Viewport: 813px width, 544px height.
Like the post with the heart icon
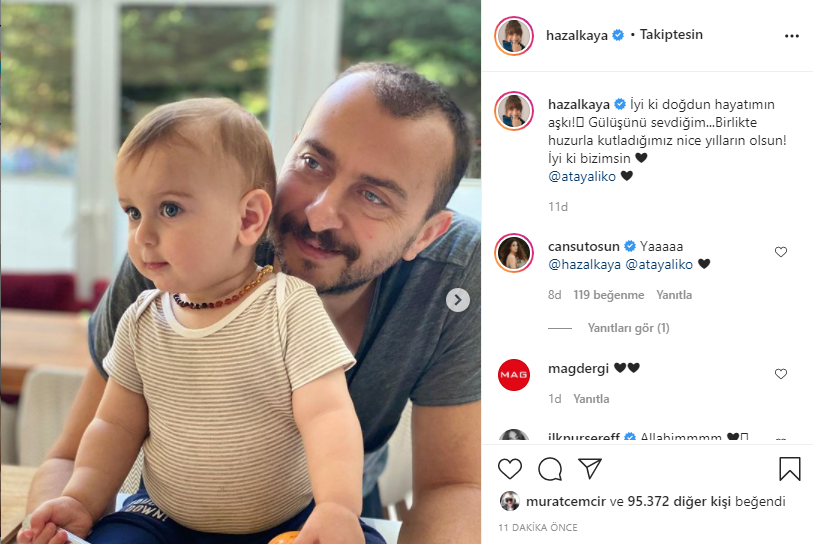pyautogui.click(x=510, y=469)
